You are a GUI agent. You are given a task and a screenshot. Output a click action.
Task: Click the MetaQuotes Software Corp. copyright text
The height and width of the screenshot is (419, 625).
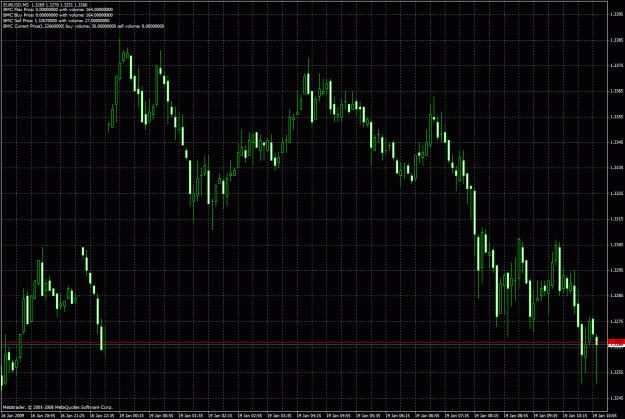[58, 407]
